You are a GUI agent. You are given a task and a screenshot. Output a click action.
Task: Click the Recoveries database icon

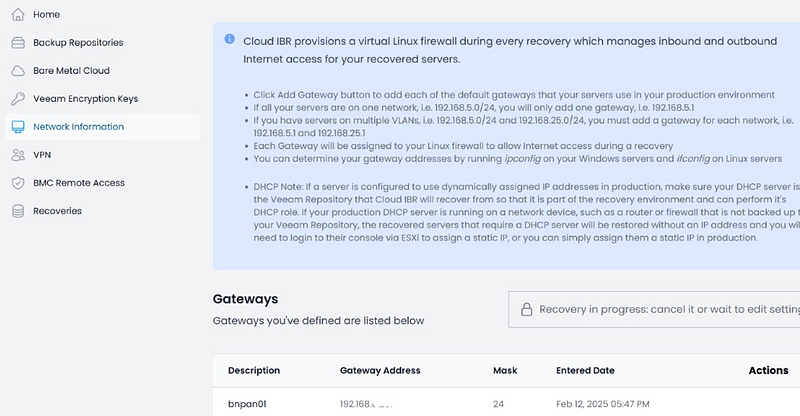17,211
